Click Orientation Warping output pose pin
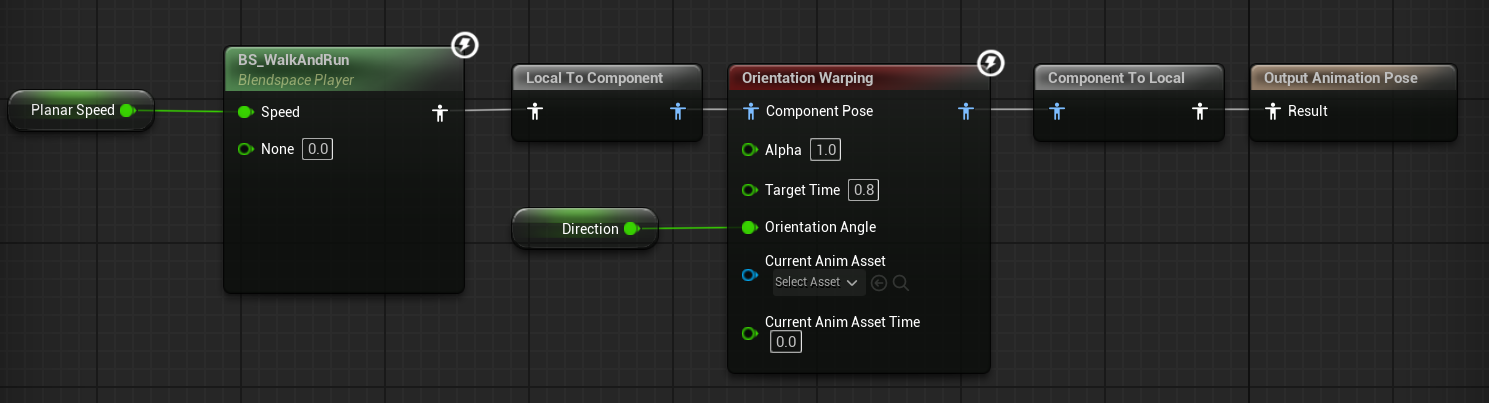This screenshot has width=1489, height=403. [x=965, y=111]
